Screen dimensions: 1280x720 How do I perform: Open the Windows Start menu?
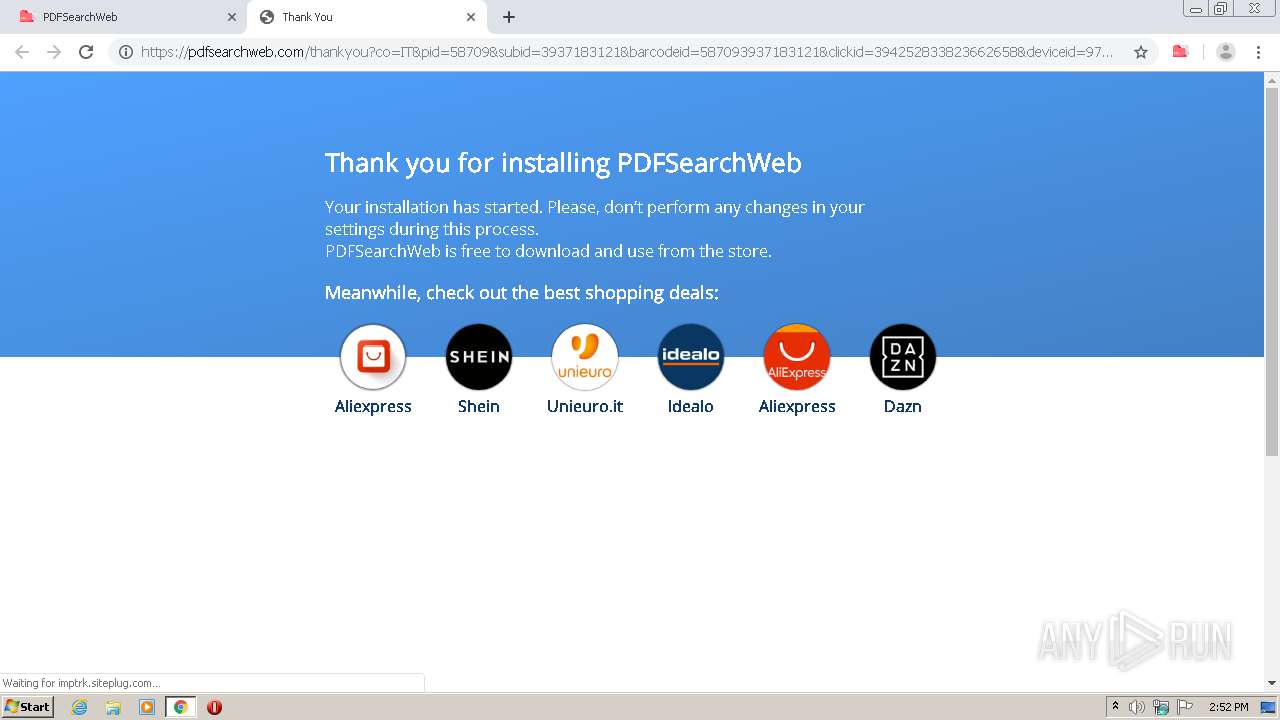tap(28, 707)
